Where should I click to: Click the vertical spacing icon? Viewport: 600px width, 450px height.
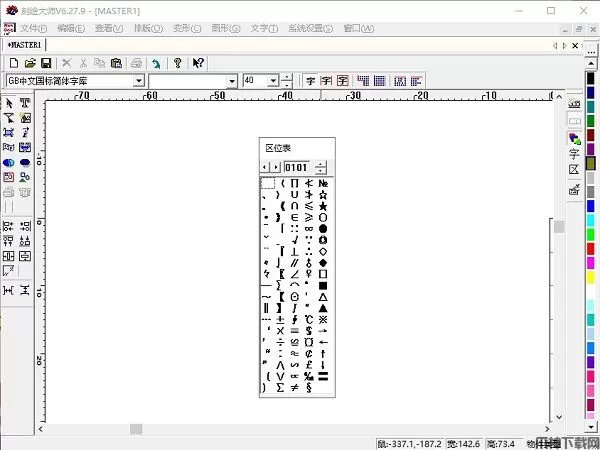click(25, 290)
